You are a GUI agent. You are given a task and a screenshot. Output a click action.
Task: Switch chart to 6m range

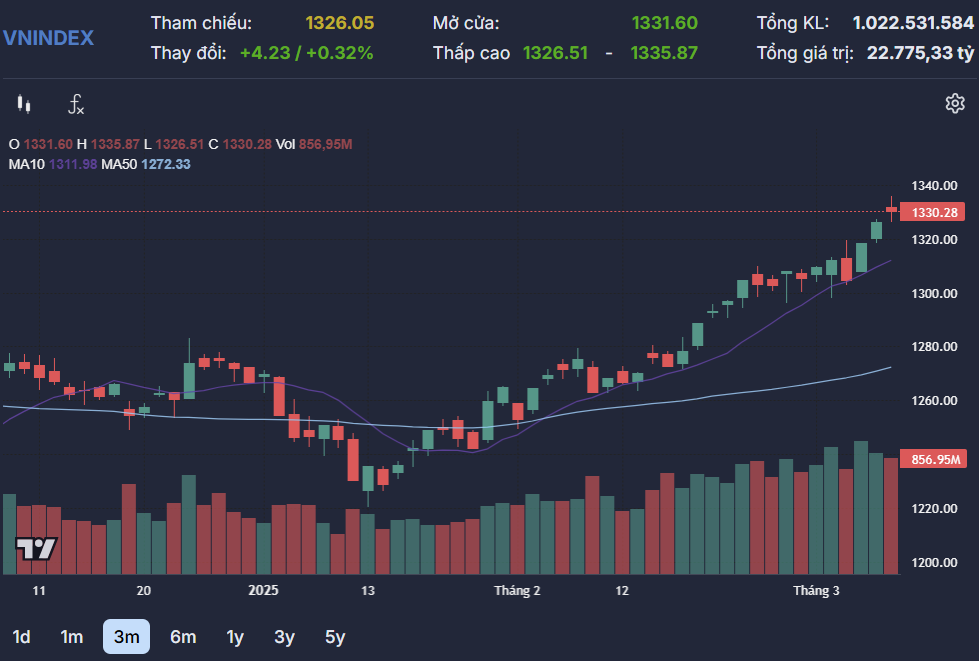tap(183, 637)
